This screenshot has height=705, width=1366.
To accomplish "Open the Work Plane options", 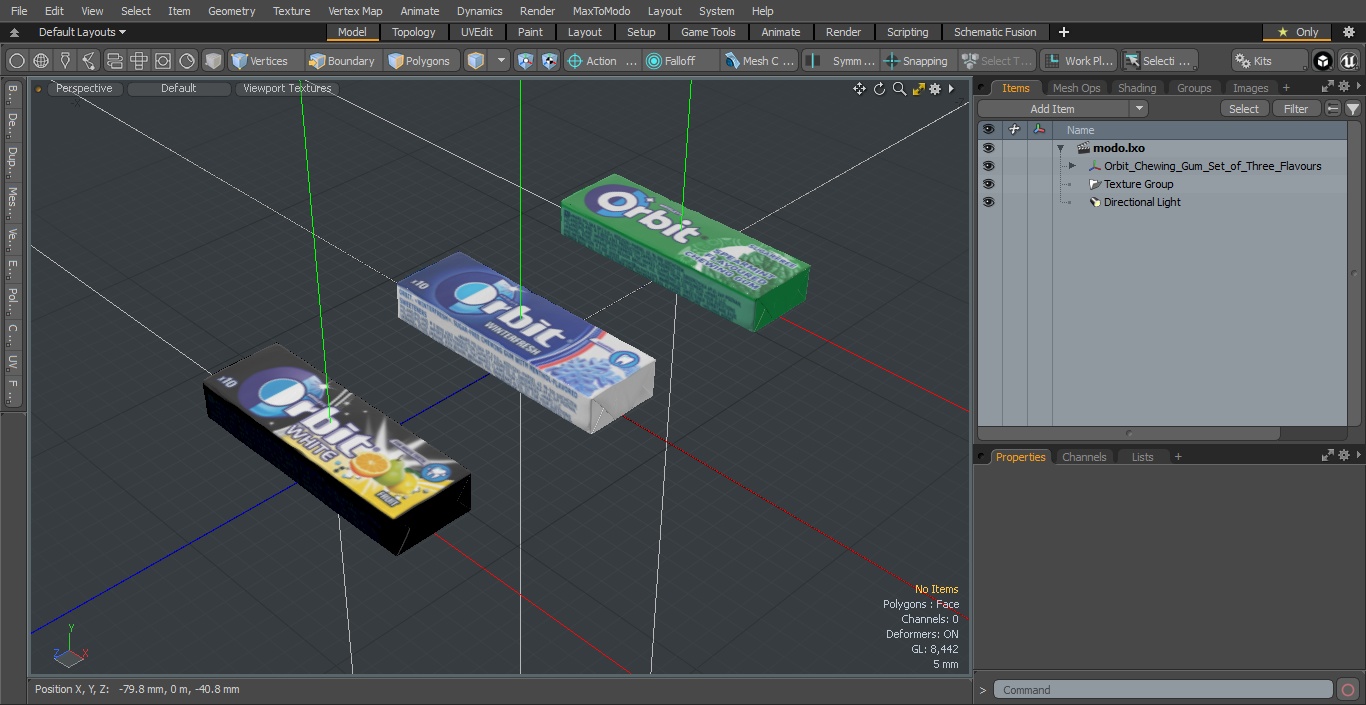I will click(x=1079, y=61).
